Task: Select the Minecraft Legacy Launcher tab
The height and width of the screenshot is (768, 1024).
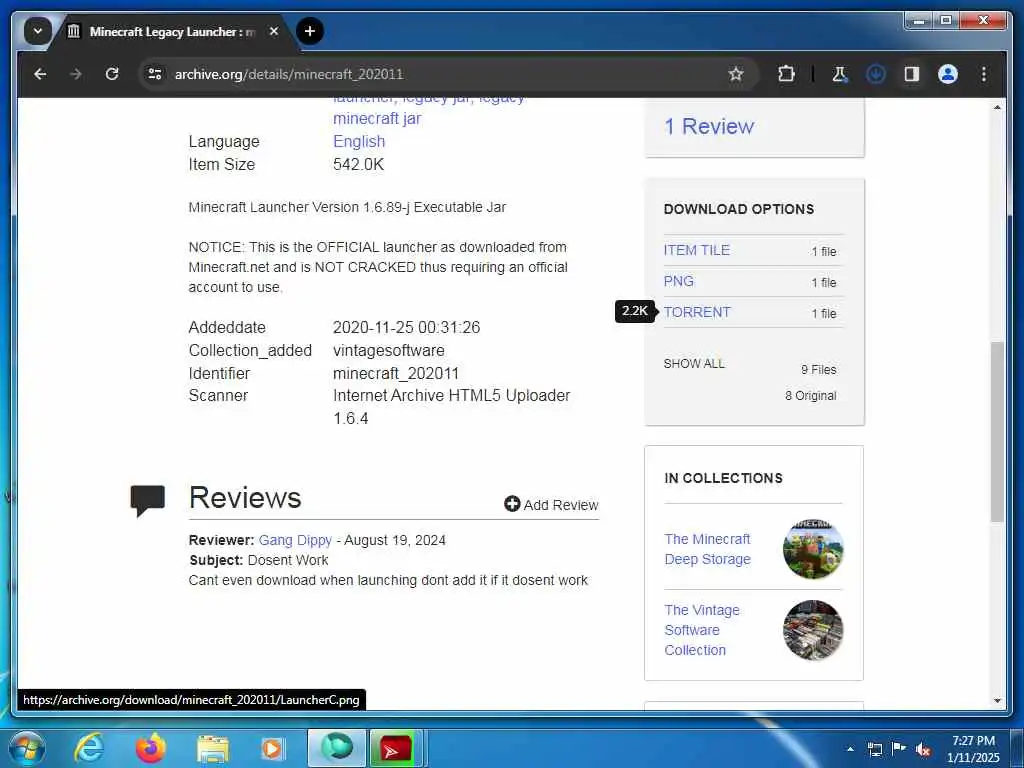Action: (173, 31)
